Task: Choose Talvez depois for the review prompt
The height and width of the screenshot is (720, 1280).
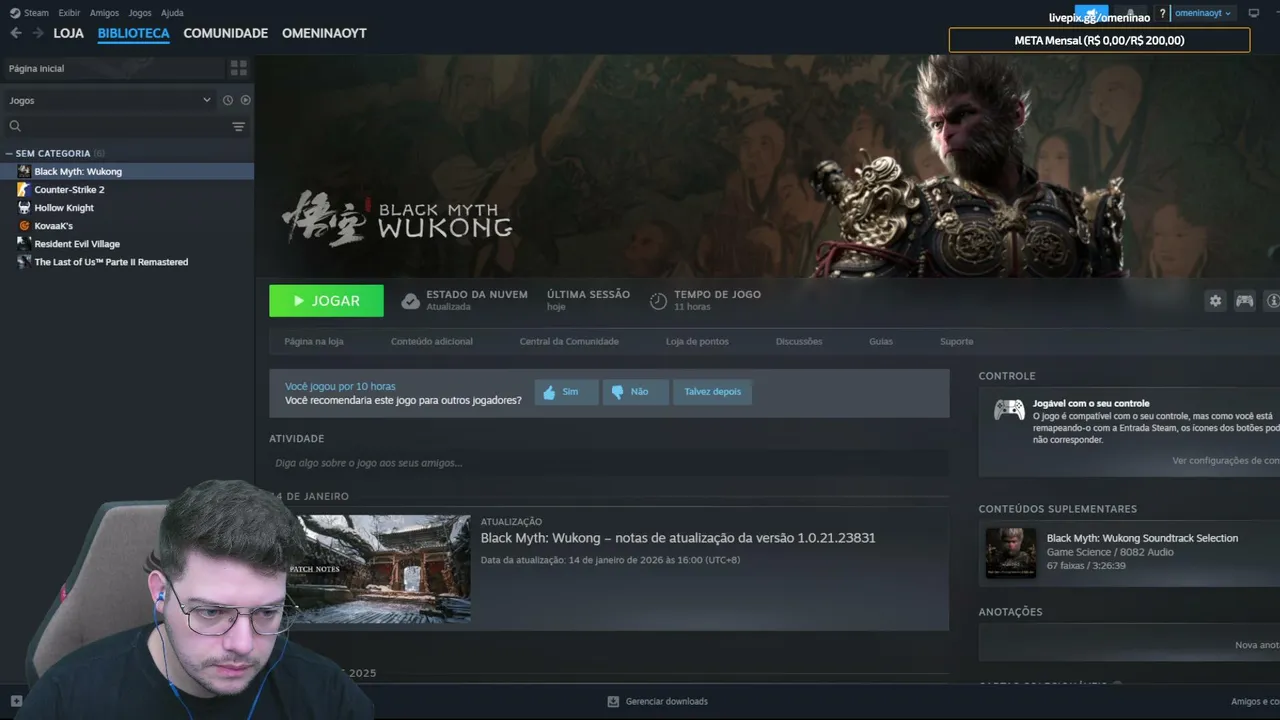Action: pos(712,392)
